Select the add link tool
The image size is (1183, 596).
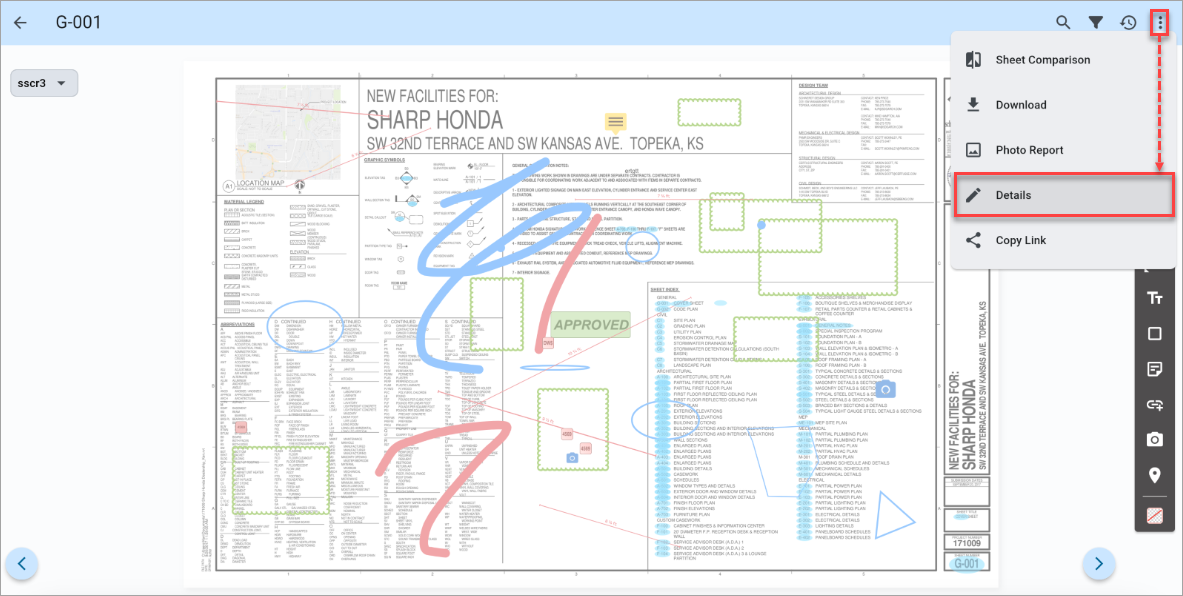pyautogui.click(x=1154, y=405)
